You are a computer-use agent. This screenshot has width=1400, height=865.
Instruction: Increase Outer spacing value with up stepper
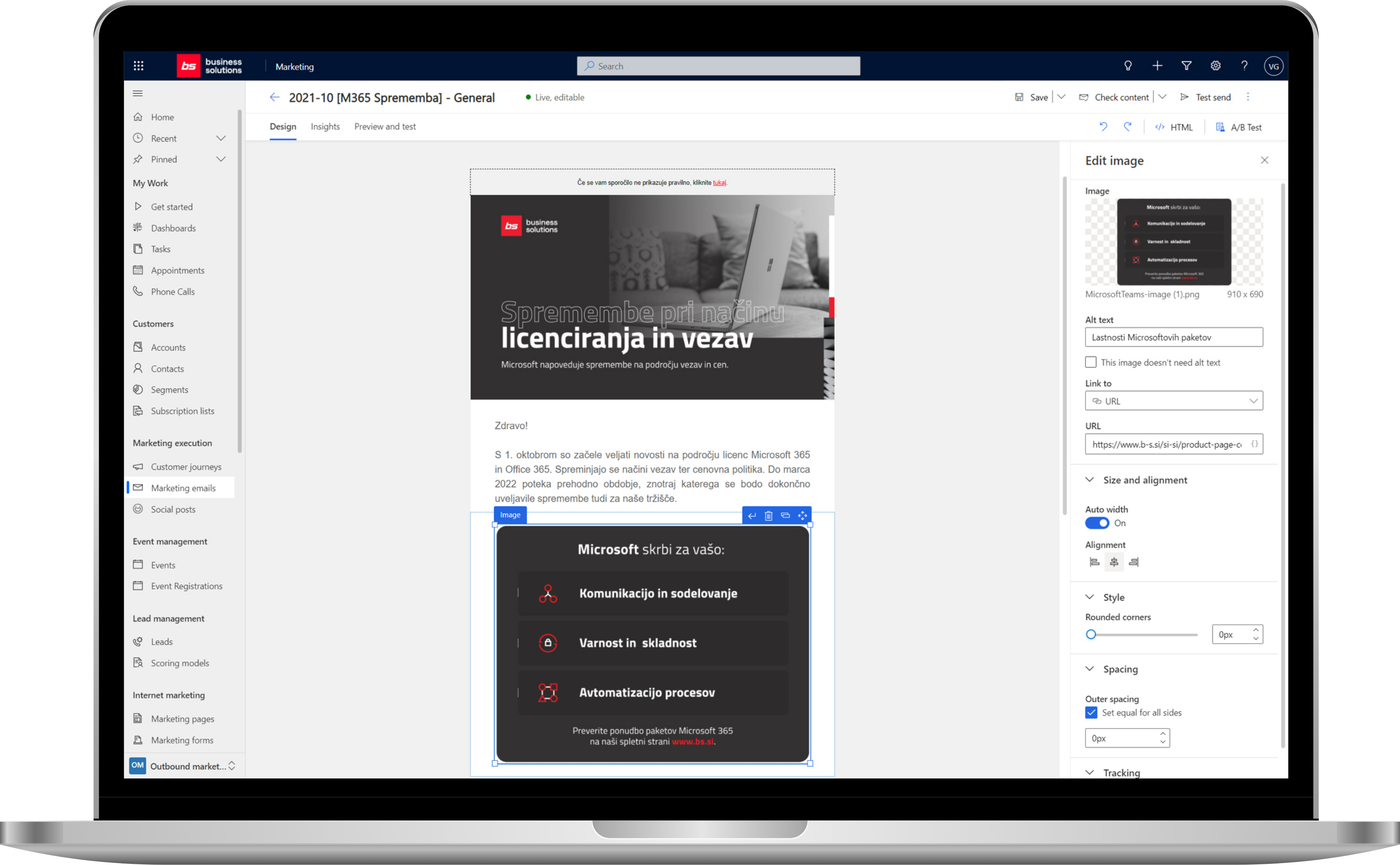pos(1162,734)
